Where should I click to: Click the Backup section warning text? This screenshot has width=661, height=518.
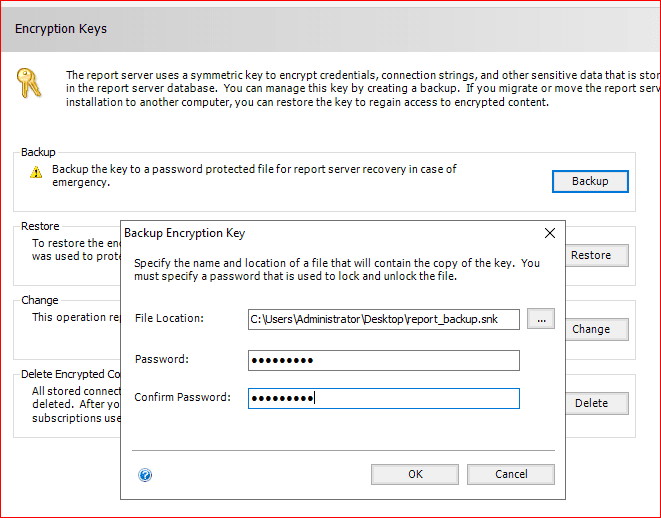click(x=254, y=176)
